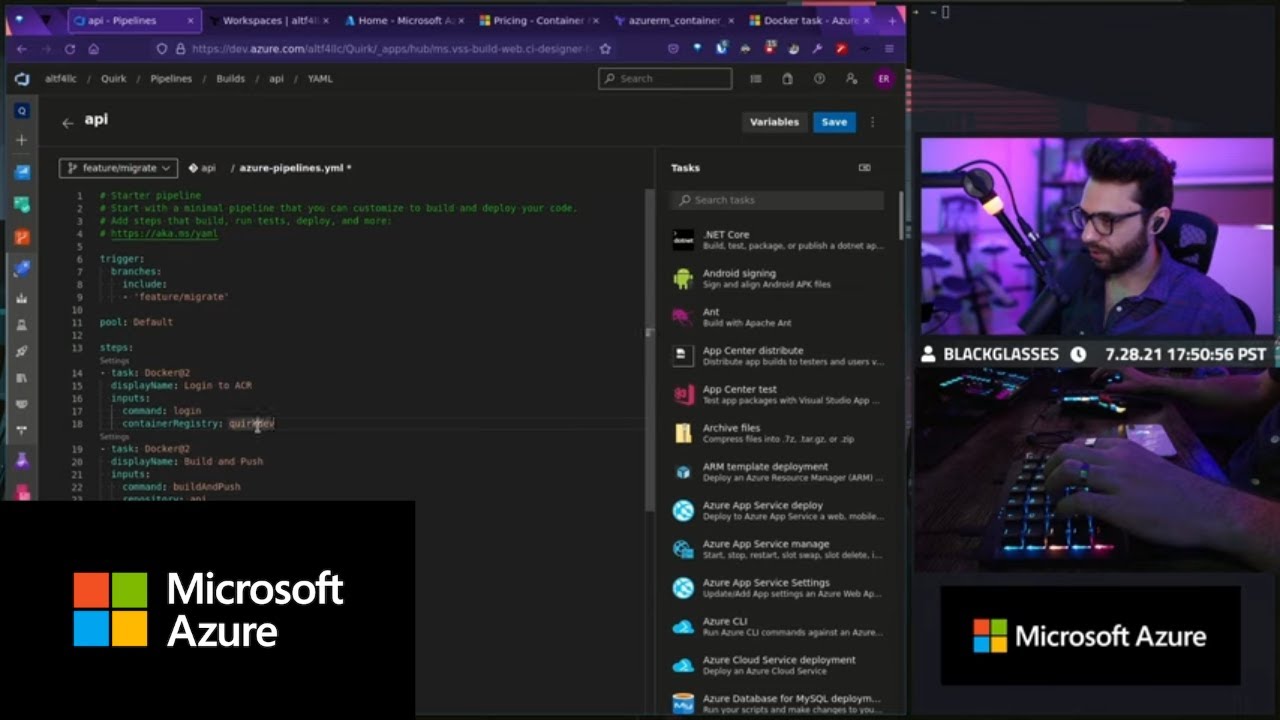Click the browser home icon
Screen dimensions: 1280x720
coord(94,48)
